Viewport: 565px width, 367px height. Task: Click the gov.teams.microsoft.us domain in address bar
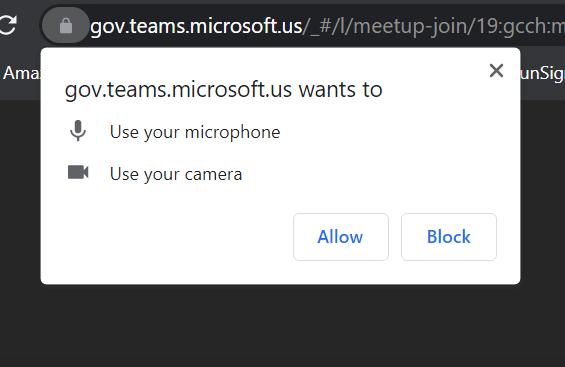(196, 26)
